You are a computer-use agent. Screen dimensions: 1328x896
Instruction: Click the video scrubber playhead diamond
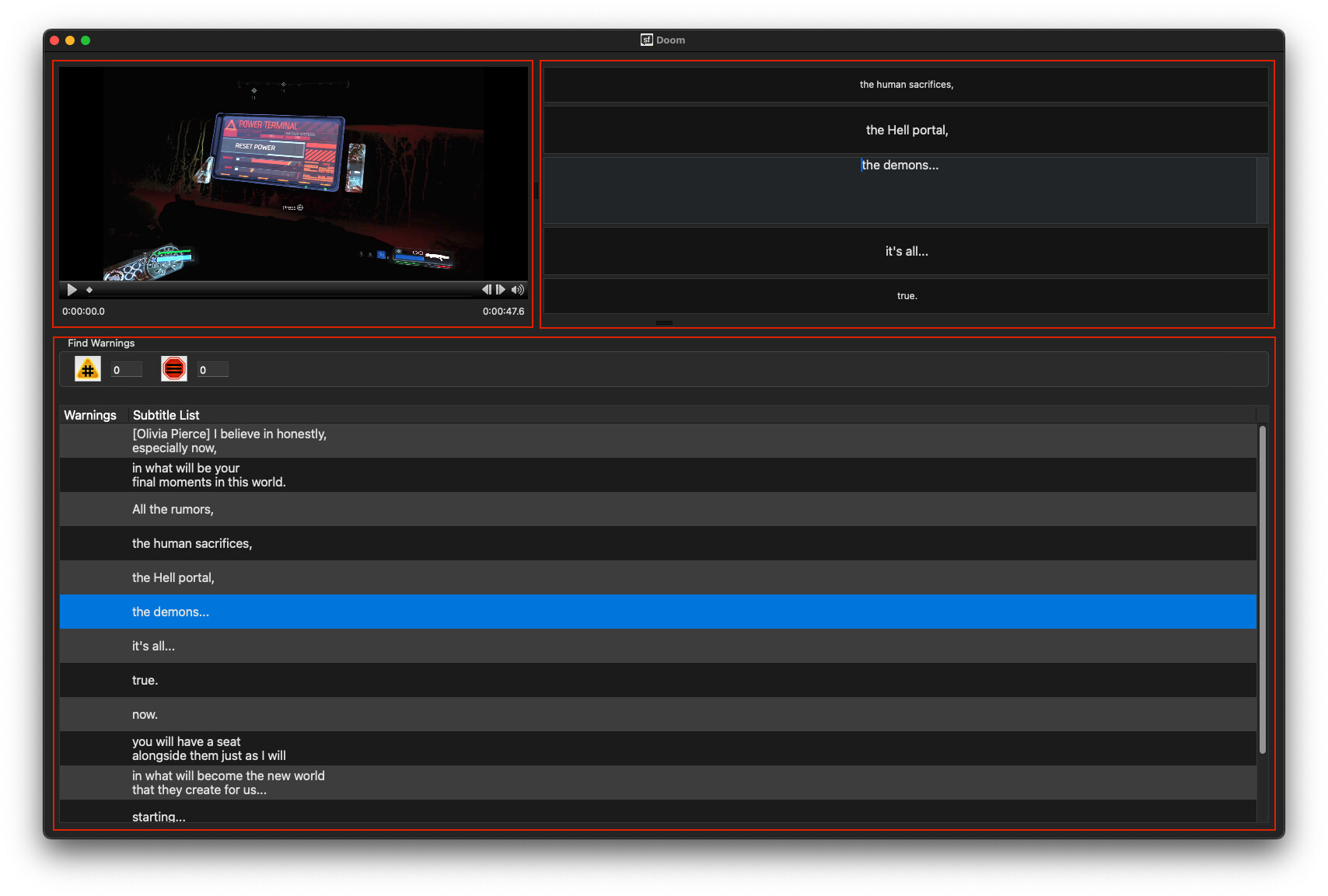(x=89, y=290)
